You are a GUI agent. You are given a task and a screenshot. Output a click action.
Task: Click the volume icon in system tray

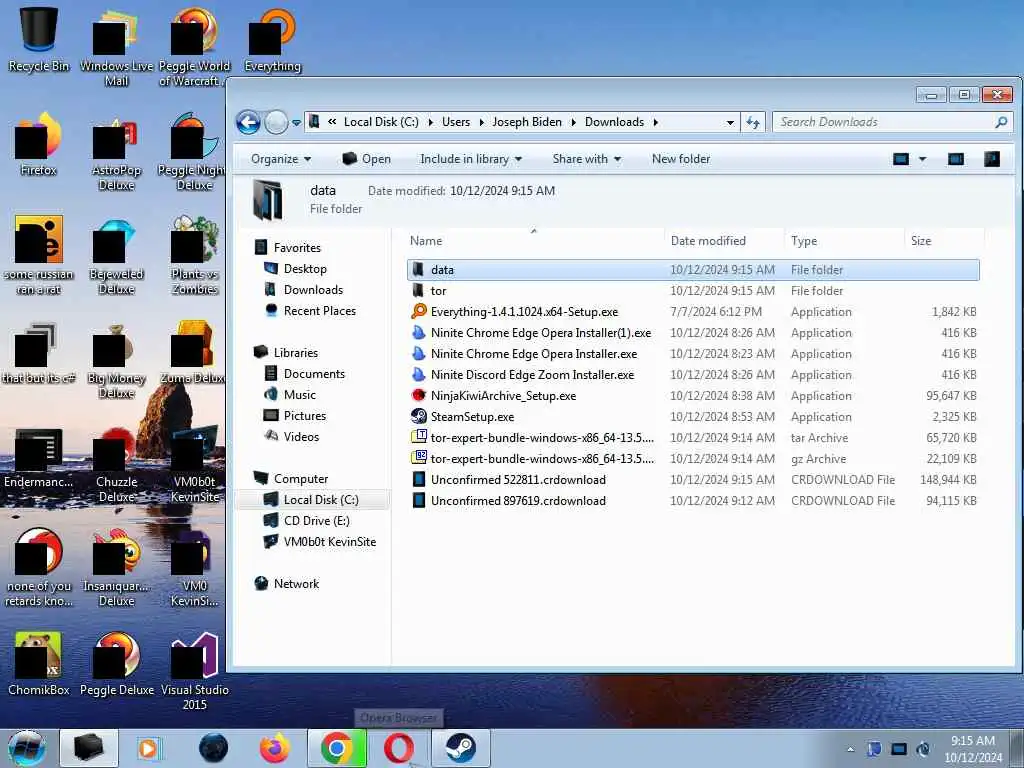[923, 749]
